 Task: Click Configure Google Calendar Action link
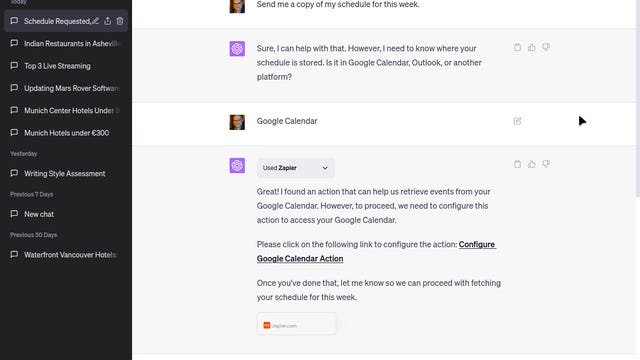tap(376, 251)
